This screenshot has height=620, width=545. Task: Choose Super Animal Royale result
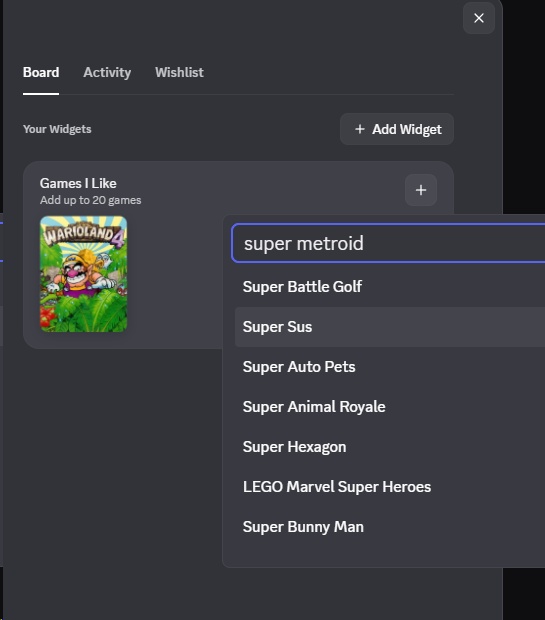pos(390,407)
